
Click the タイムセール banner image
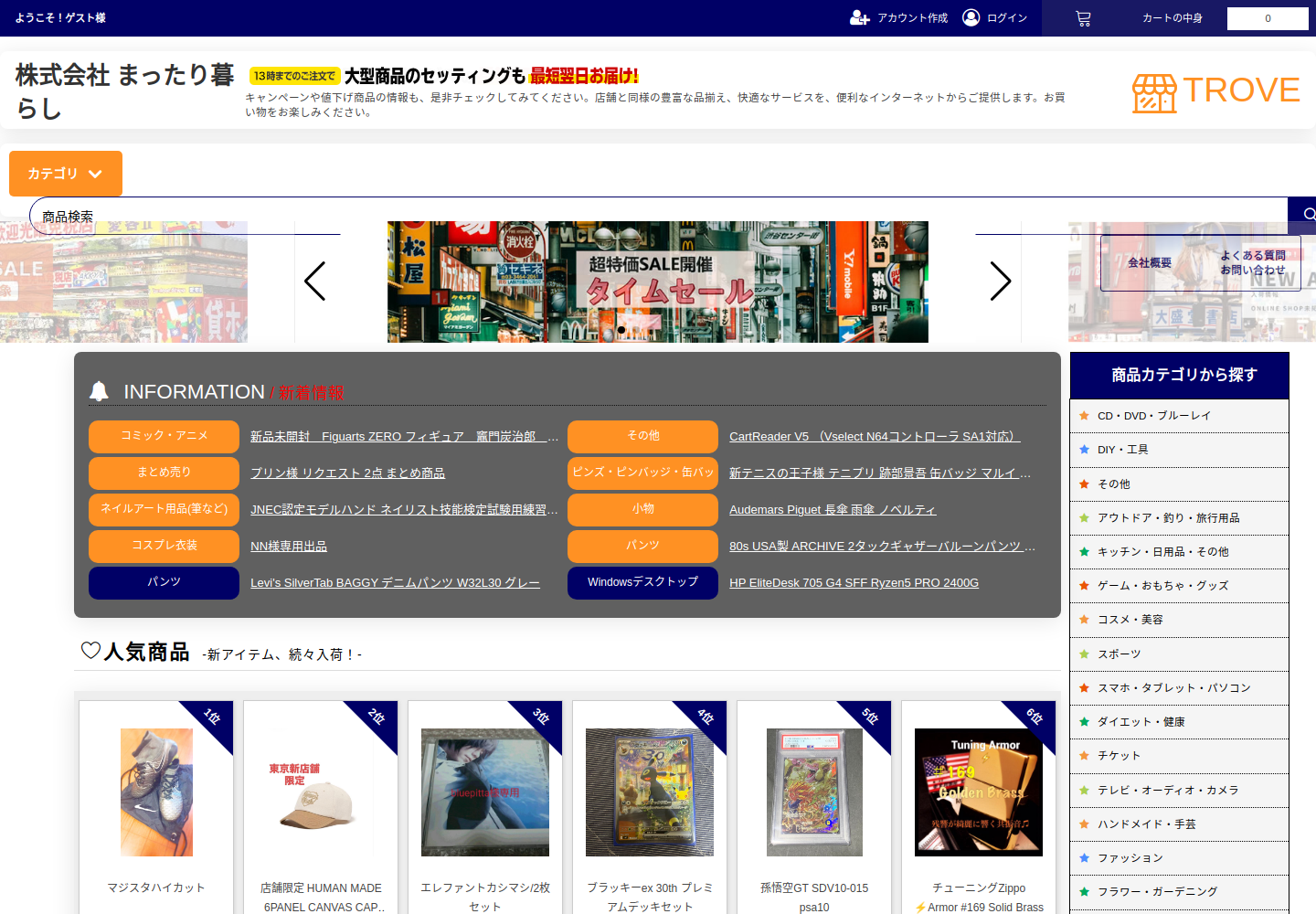(x=658, y=282)
